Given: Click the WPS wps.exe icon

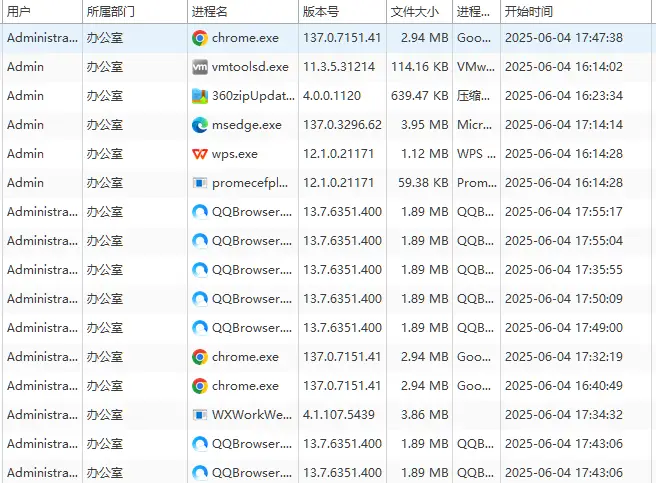Looking at the screenshot, I should tap(200, 154).
